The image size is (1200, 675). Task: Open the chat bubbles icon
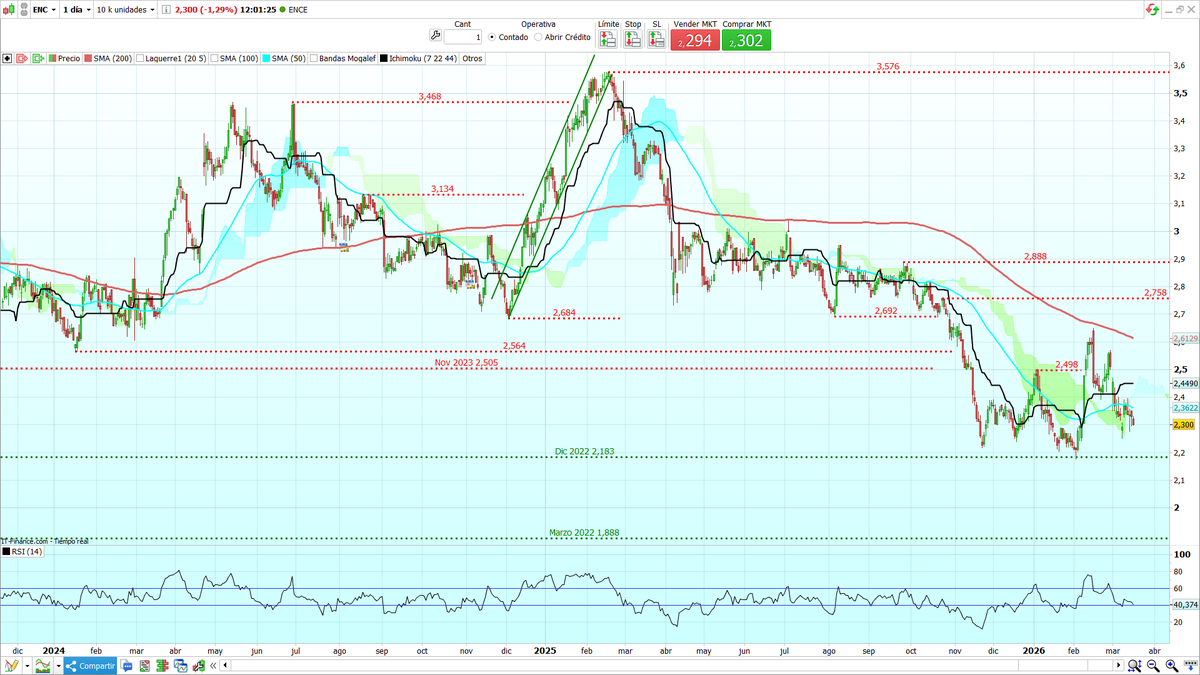coord(126,666)
